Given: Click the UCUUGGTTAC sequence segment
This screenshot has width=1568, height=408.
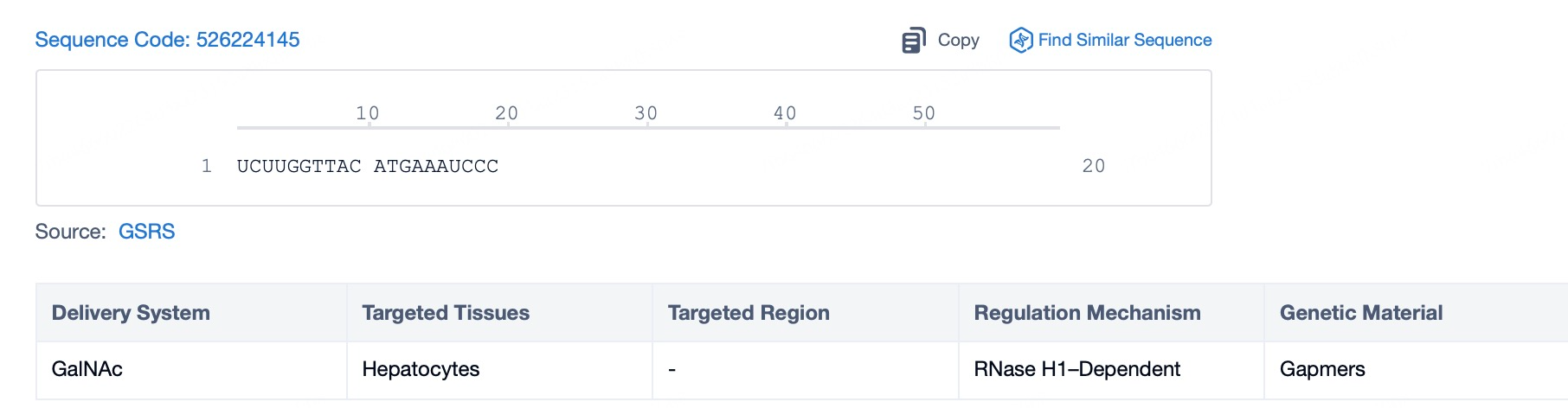Looking at the screenshot, I should (299, 166).
